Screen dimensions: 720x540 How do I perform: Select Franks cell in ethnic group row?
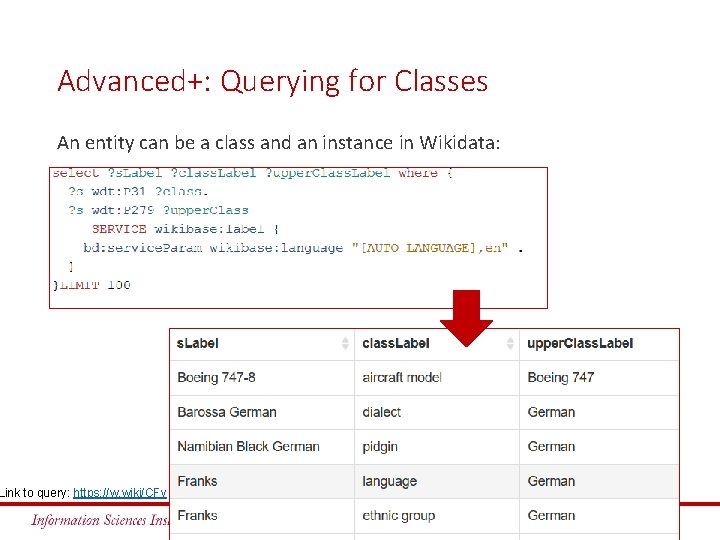click(262, 516)
